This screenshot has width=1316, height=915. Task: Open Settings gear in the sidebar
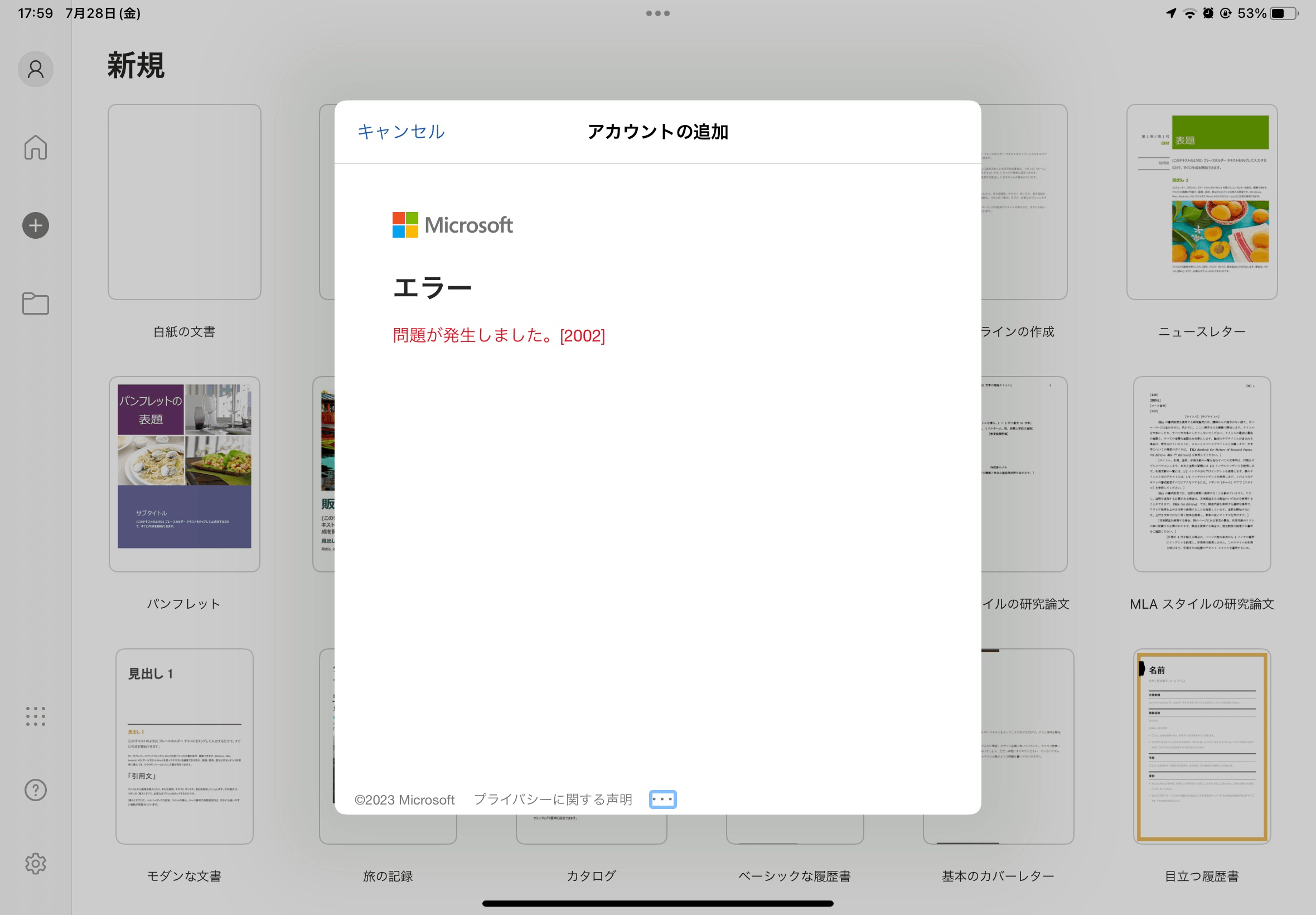point(36,864)
